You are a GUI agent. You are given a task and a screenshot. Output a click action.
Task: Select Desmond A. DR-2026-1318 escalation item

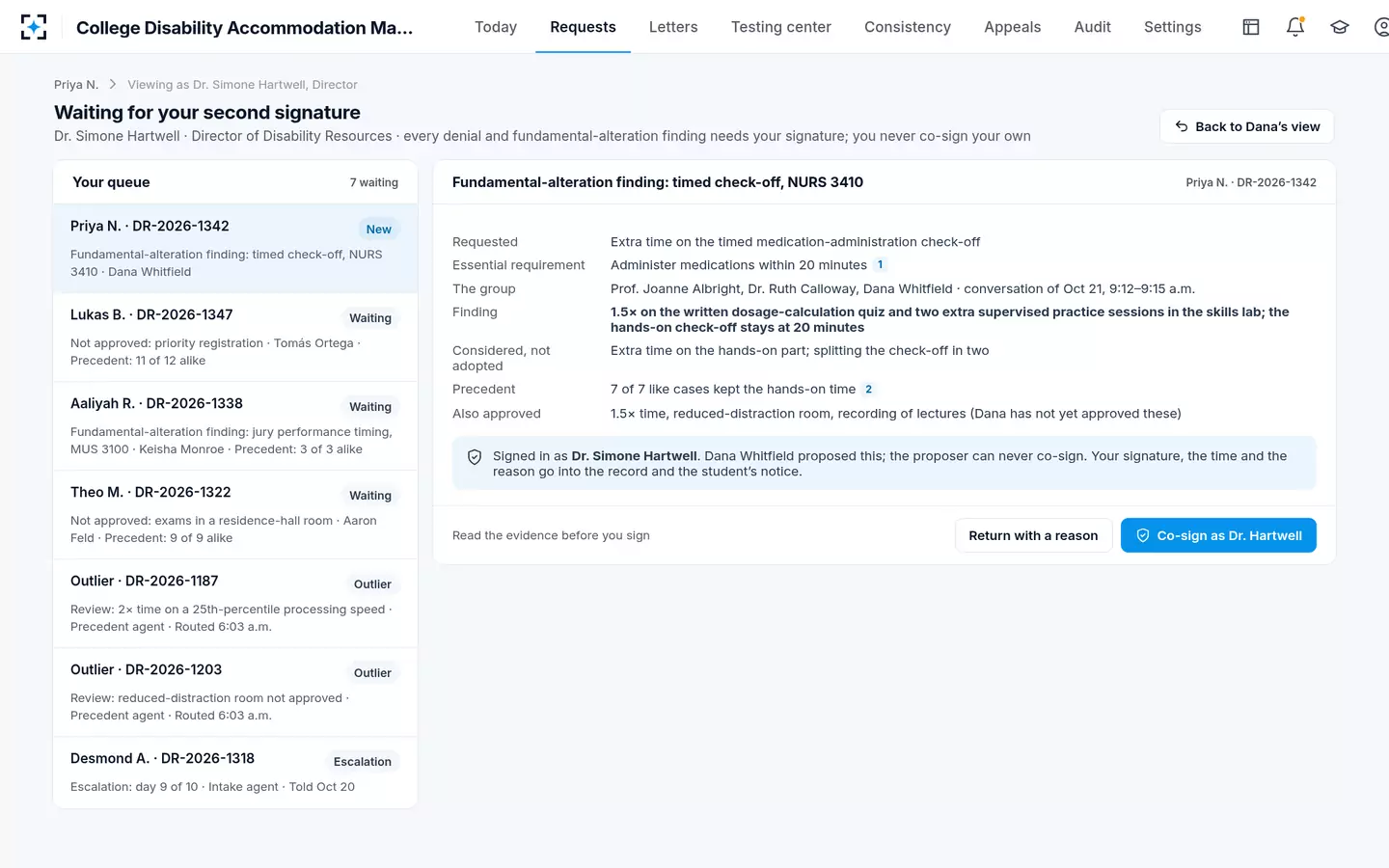(235, 773)
